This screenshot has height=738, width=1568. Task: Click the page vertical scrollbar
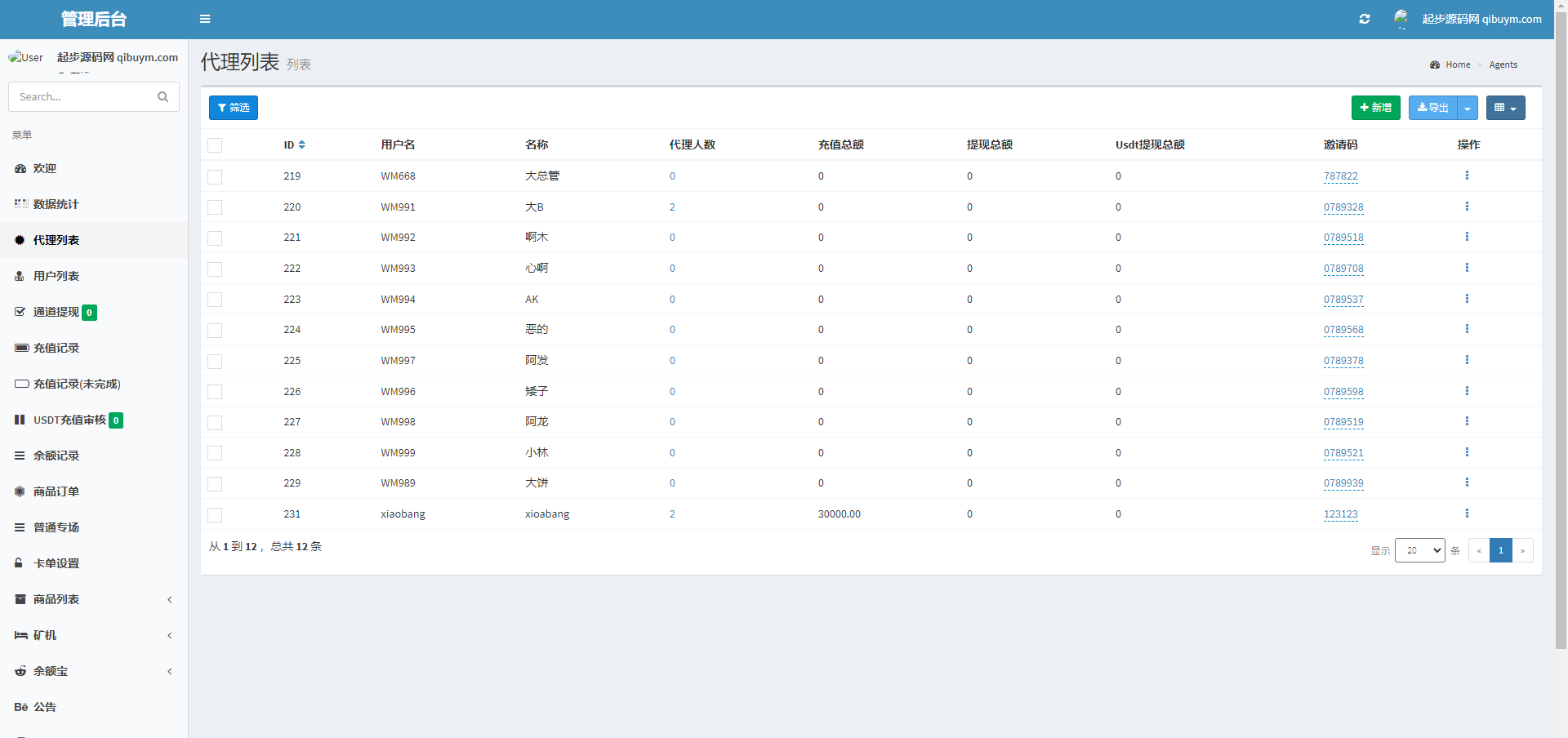click(1561, 327)
